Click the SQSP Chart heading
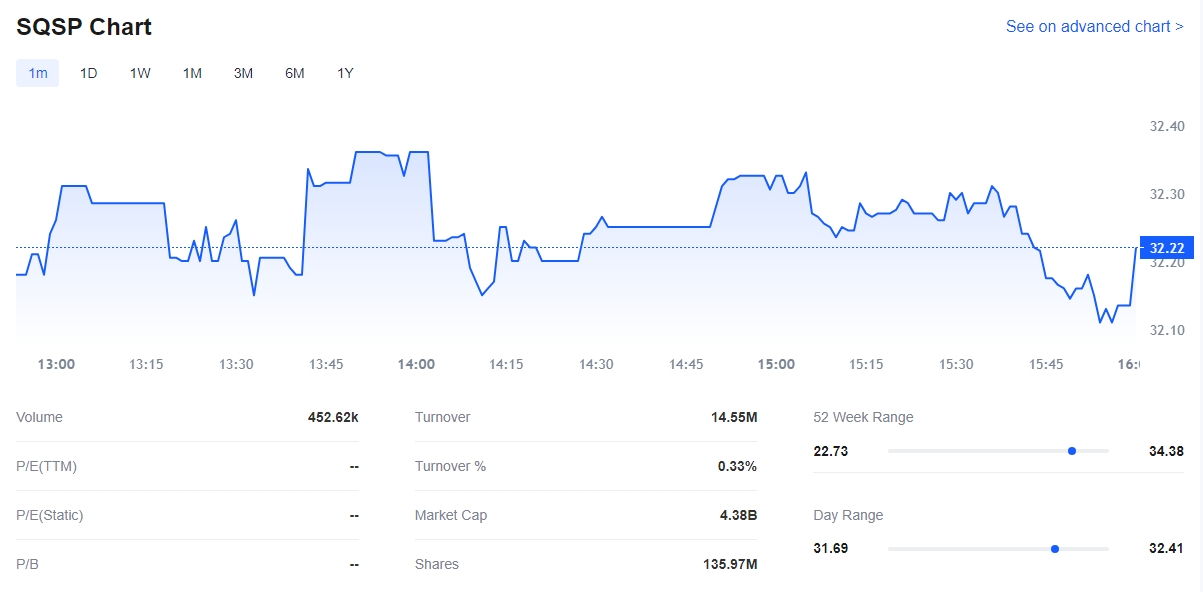The width and height of the screenshot is (1203, 592). tap(84, 27)
